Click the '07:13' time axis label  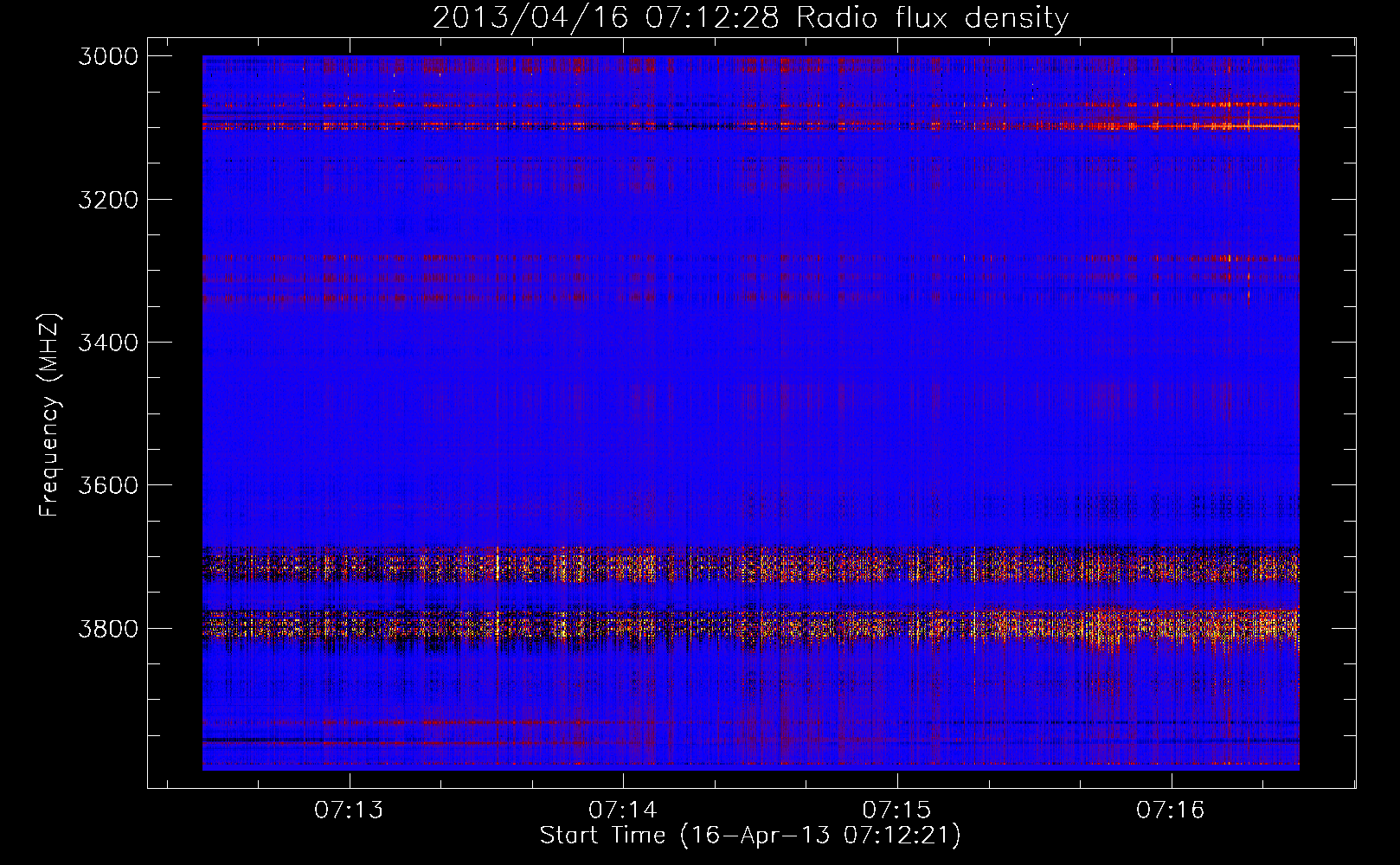point(349,810)
